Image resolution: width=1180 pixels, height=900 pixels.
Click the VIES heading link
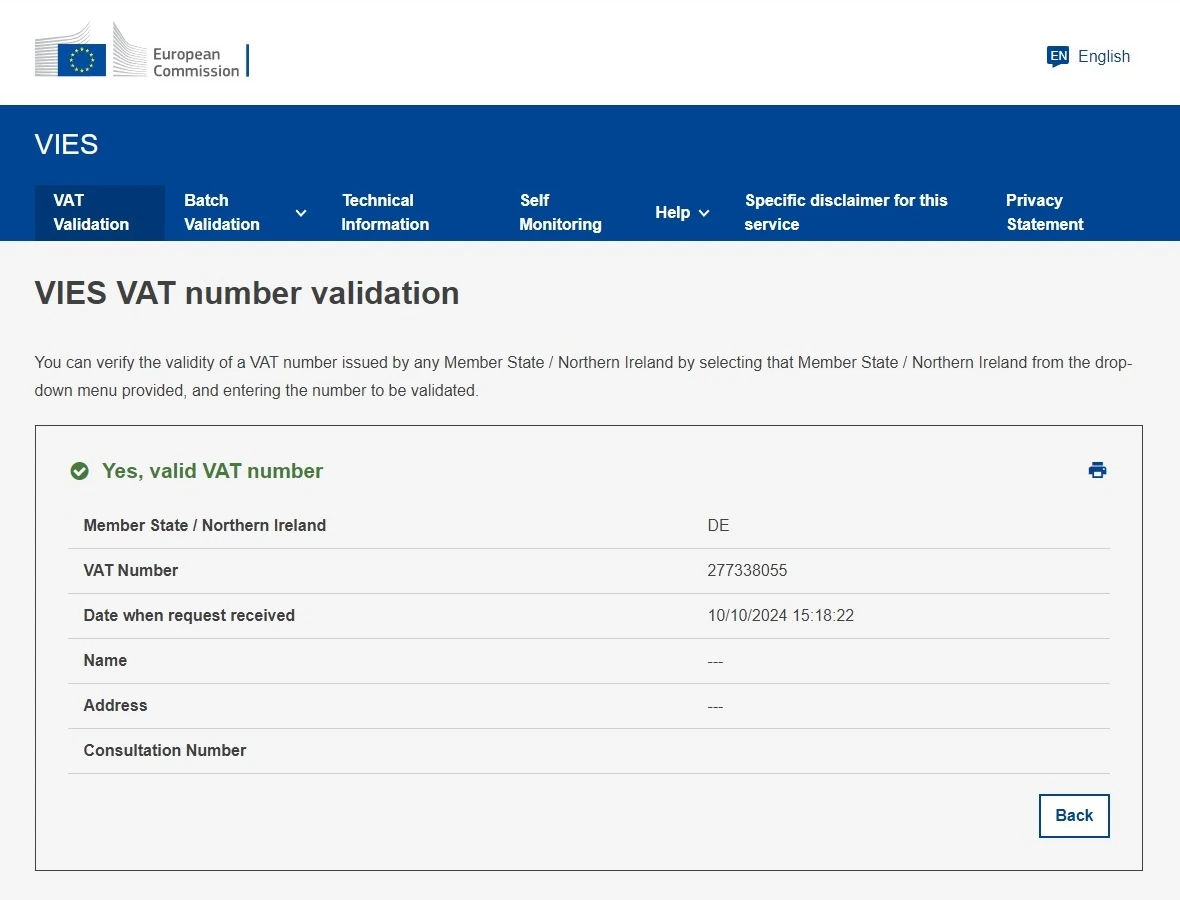66,144
